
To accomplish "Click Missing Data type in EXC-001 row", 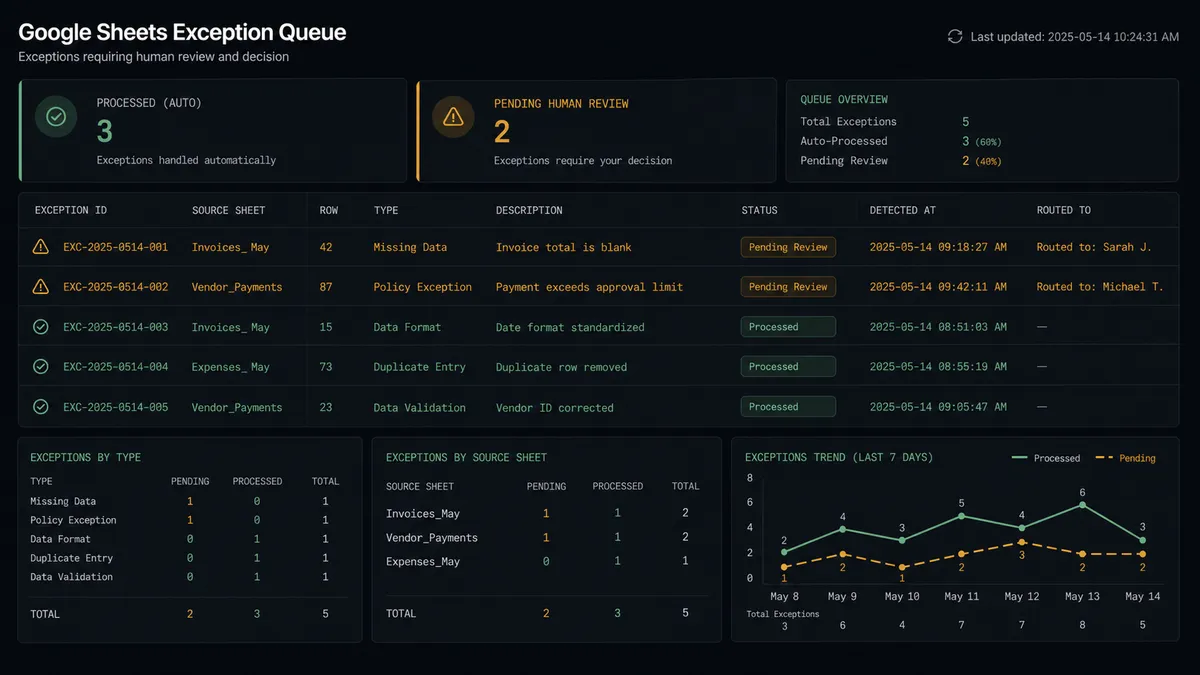I will [410, 247].
